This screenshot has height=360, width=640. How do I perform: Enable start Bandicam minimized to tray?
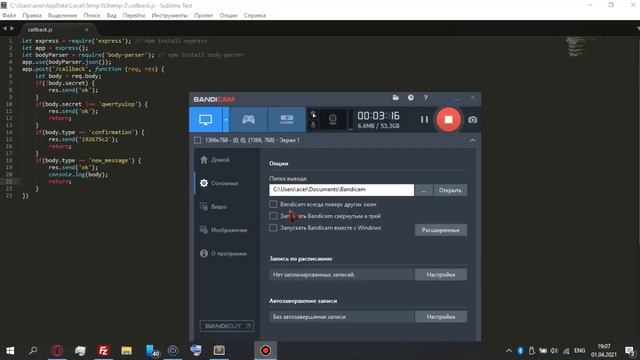coord(273,216)
